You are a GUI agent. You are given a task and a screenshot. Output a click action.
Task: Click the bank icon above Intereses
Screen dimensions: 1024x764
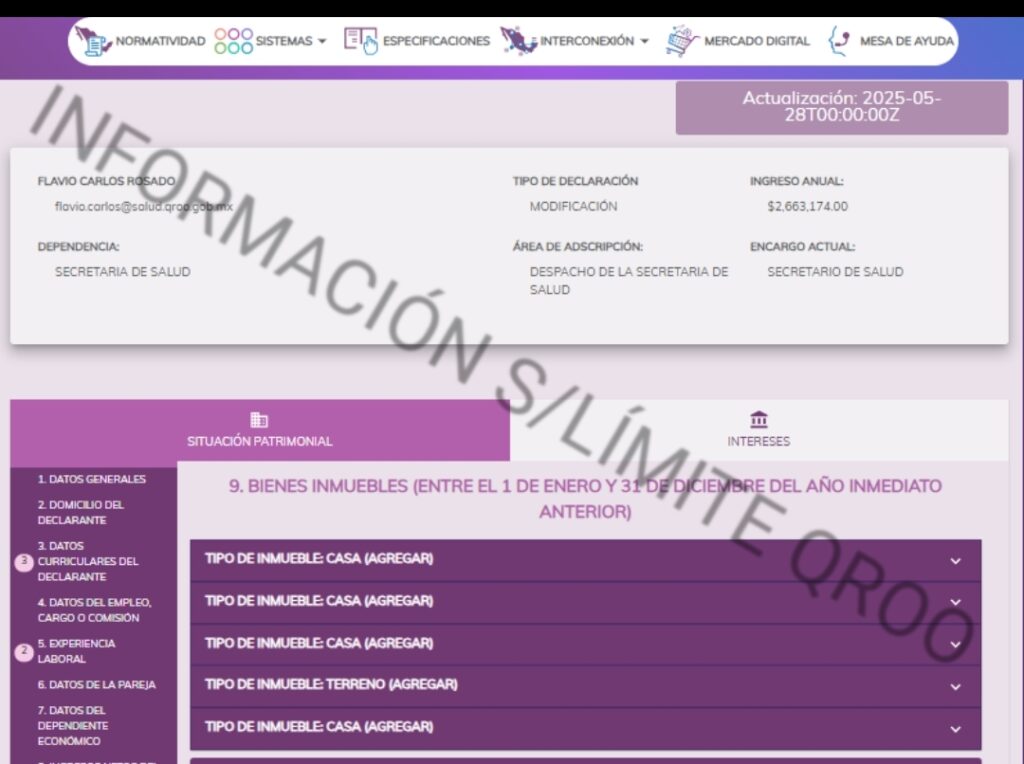(758, 420)
